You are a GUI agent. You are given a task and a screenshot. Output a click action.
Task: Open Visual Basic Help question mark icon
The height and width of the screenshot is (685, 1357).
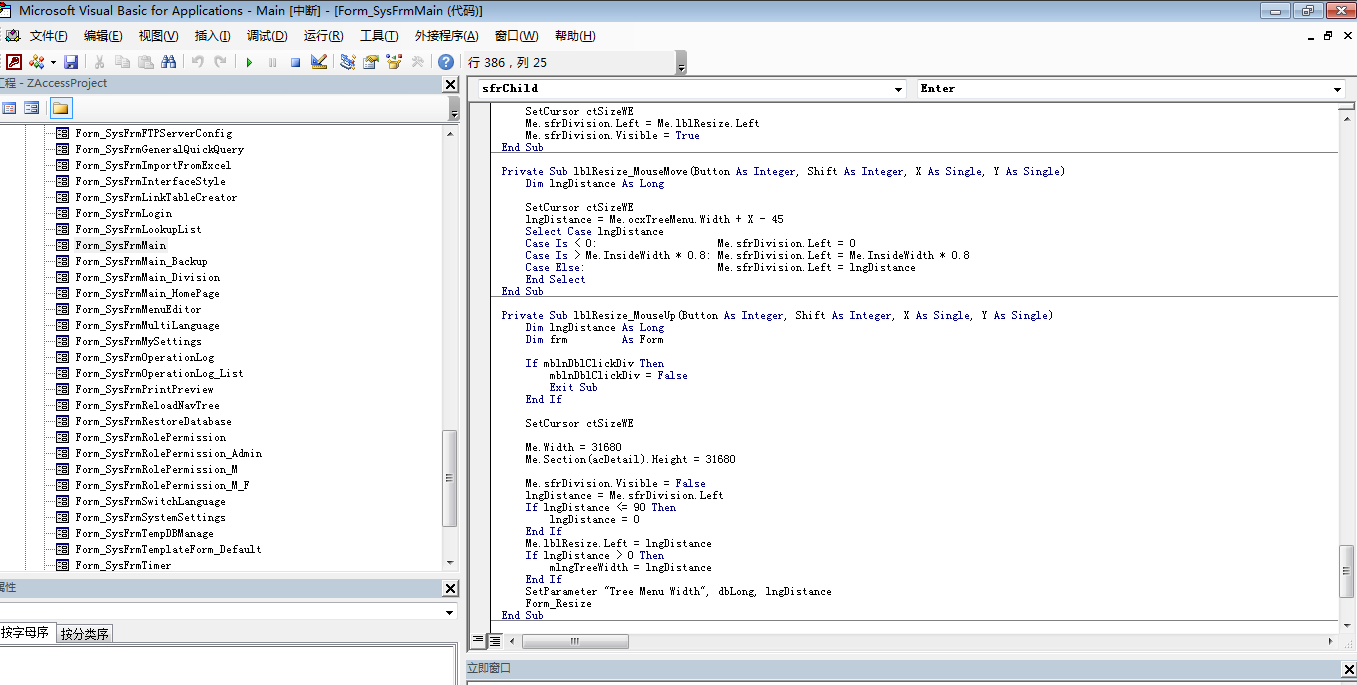click(446, 62)
